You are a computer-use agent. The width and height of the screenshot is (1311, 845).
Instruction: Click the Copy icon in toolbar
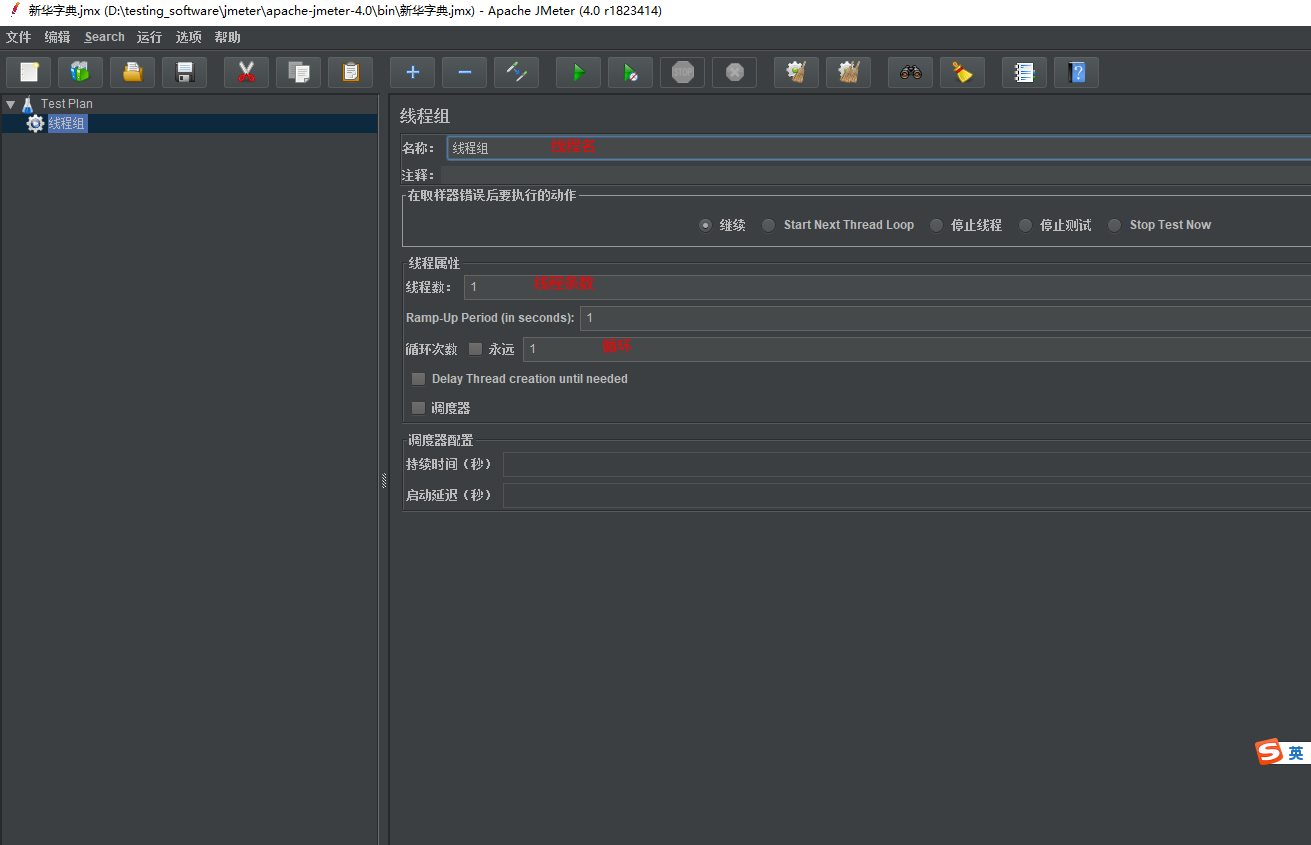point(299,72)
